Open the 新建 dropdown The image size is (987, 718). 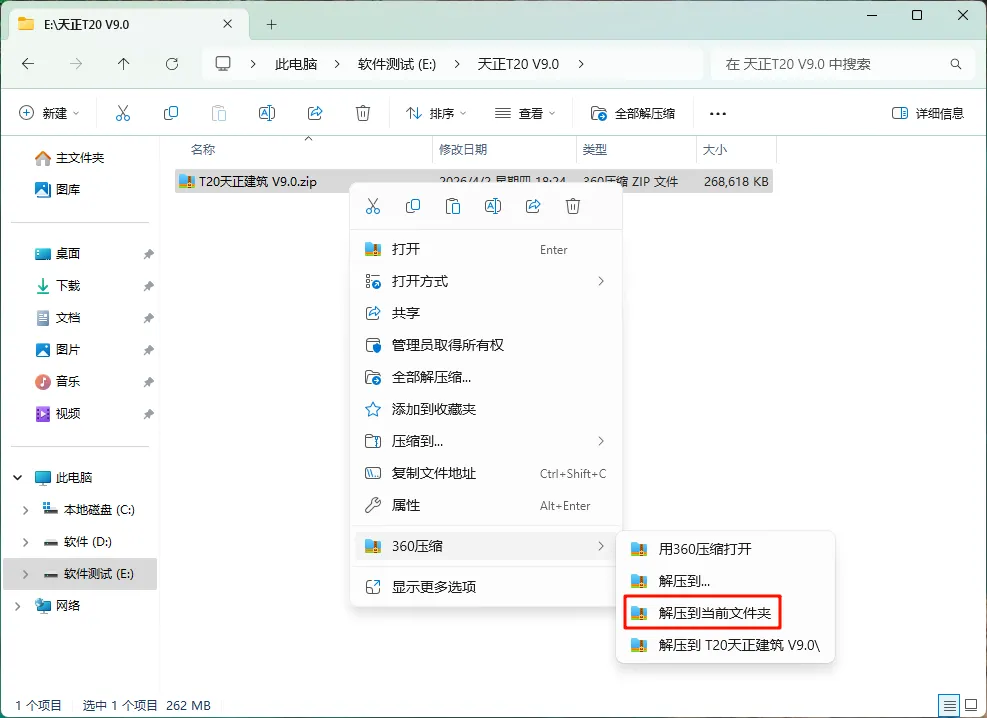point(50,113)
